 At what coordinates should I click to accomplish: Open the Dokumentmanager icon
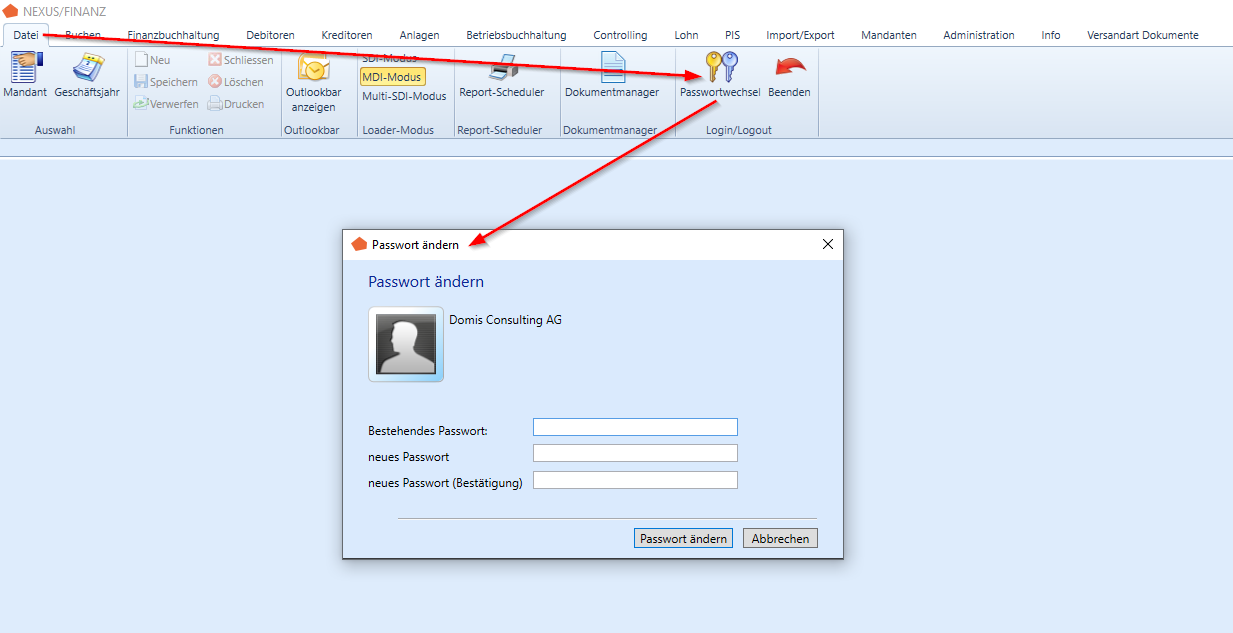612,67
